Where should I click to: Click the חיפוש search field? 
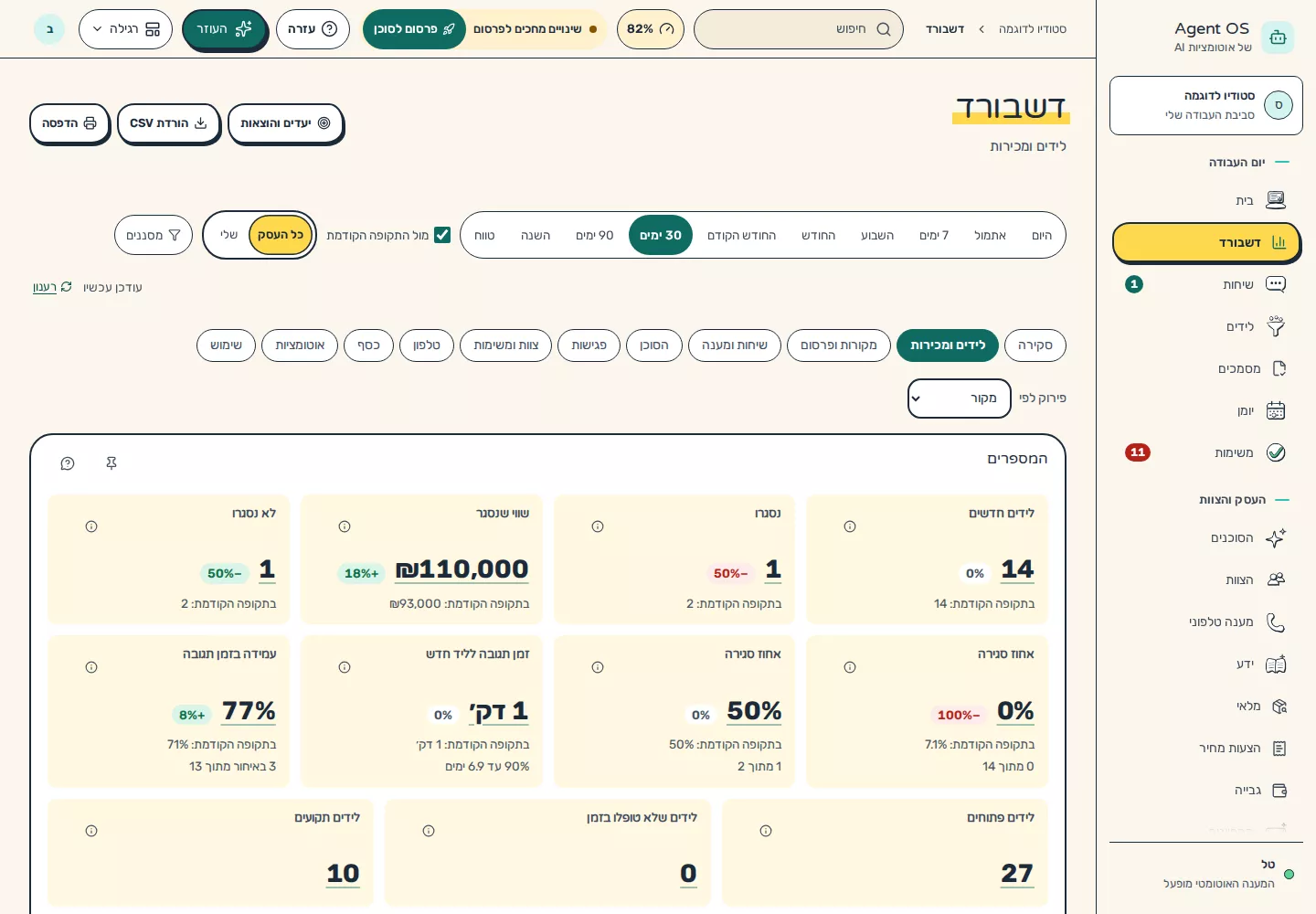[x=798, y=29]
